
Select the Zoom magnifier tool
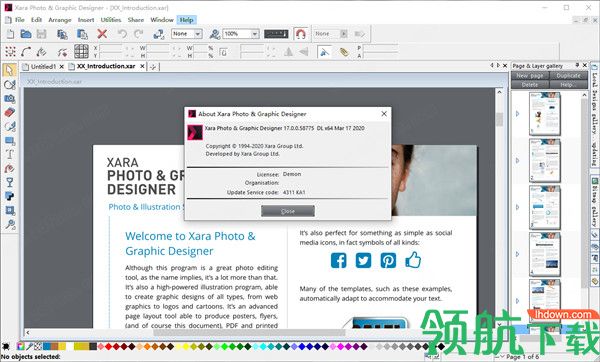point(10,224)
